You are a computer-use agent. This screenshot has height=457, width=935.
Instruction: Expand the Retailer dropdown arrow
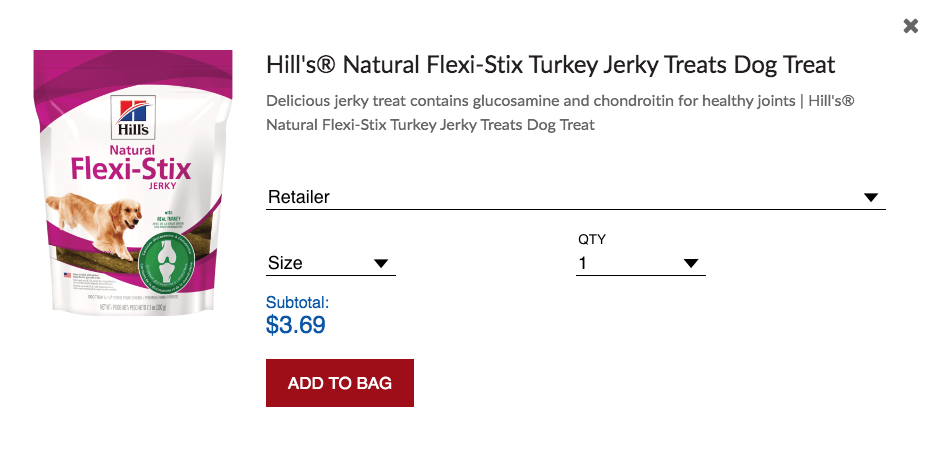point(870,198)
